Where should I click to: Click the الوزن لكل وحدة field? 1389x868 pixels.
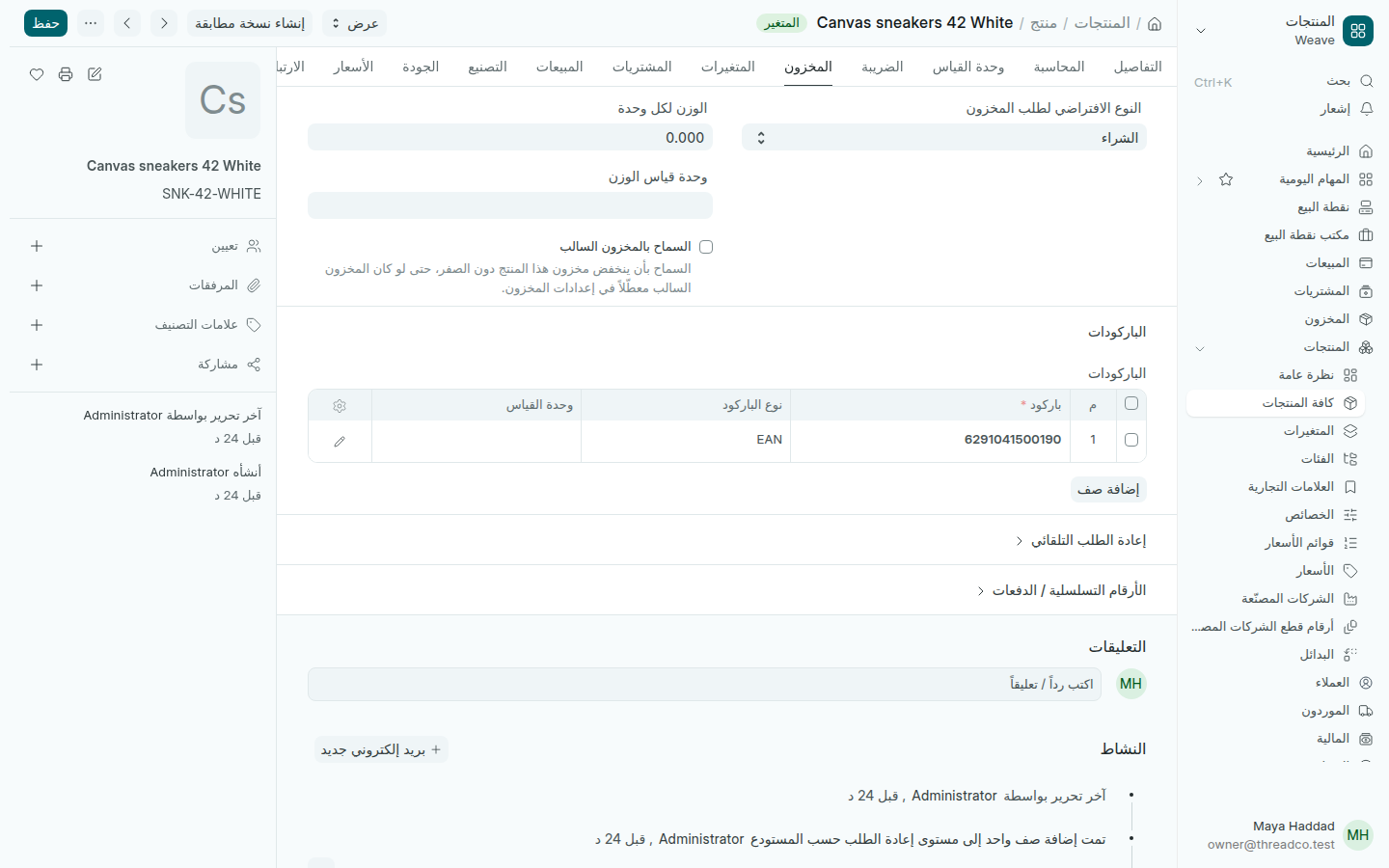(x=510, y=138)
